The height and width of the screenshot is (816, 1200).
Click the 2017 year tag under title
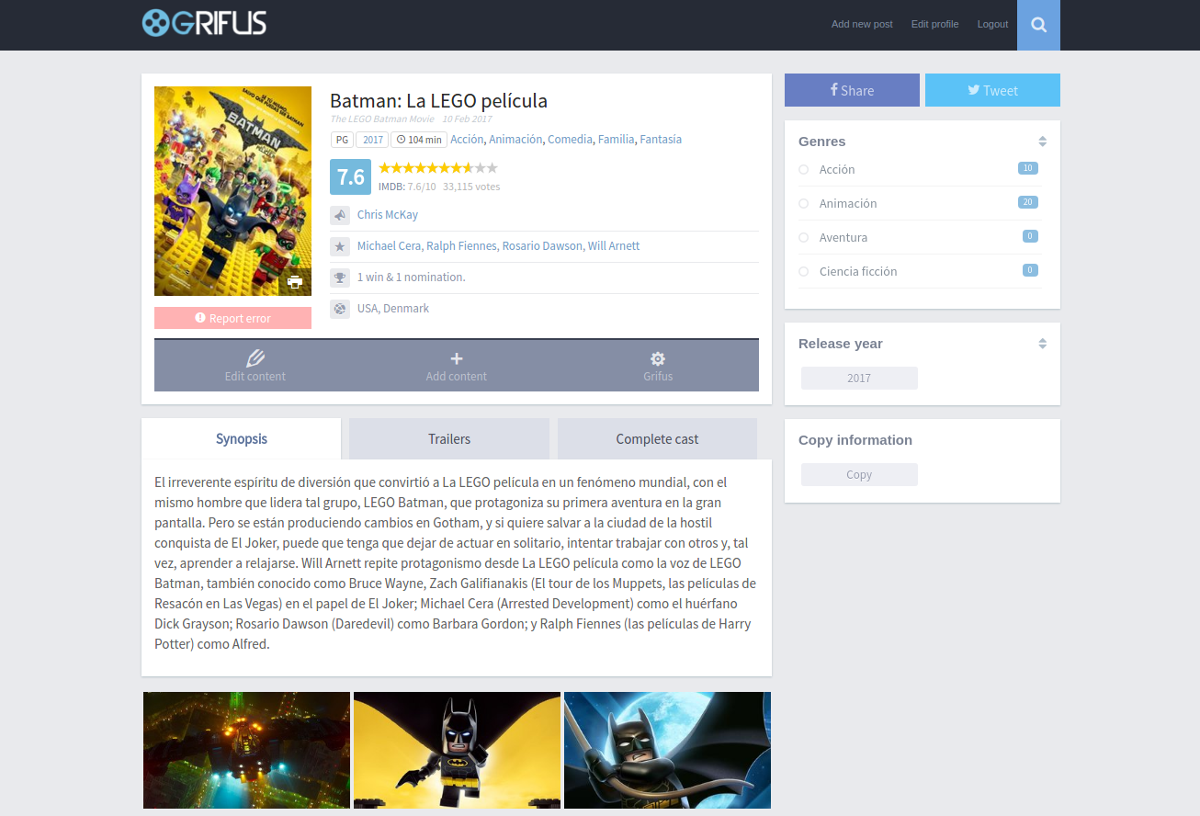[373, 140]
